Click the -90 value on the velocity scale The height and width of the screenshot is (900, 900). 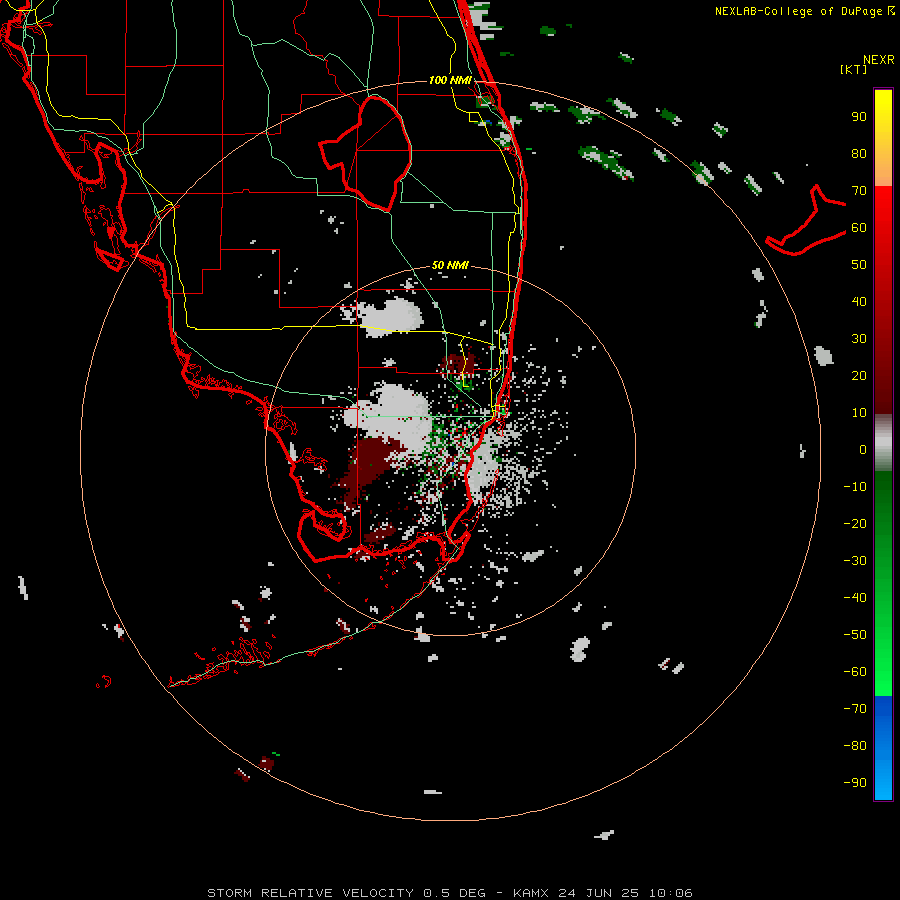point(855,783)
